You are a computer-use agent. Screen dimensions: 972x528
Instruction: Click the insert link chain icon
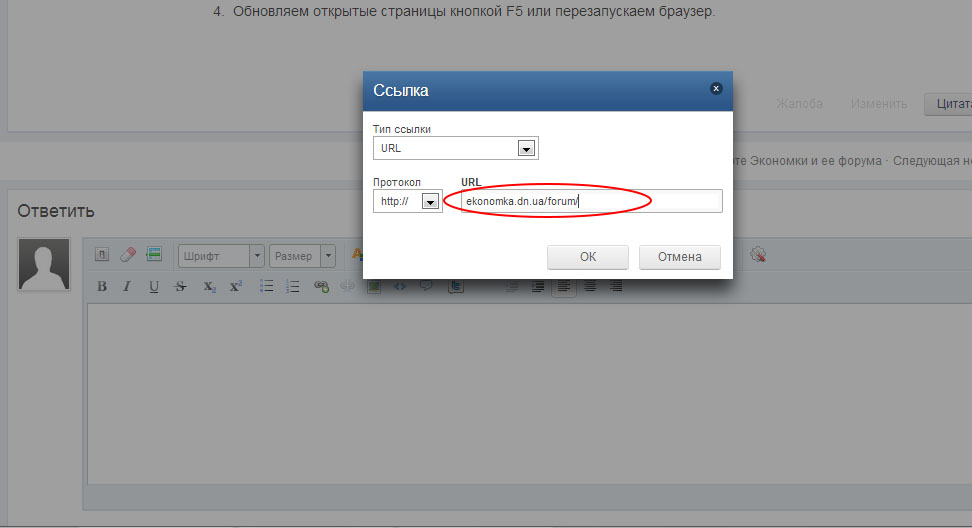click(x=321, y=286)
